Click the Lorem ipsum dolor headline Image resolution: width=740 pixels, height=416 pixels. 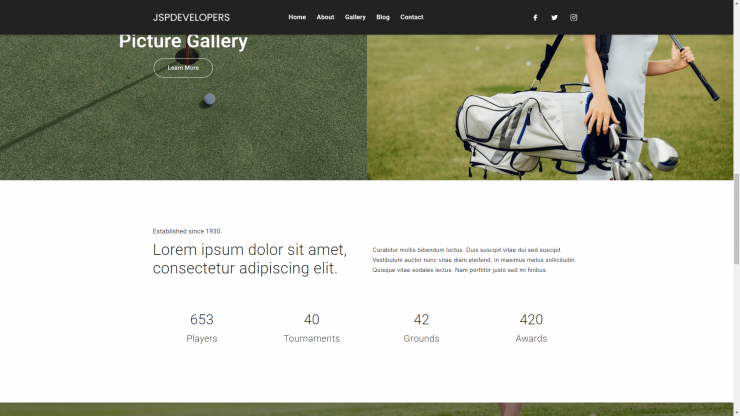pyautogui.click(x=250, y=259)
